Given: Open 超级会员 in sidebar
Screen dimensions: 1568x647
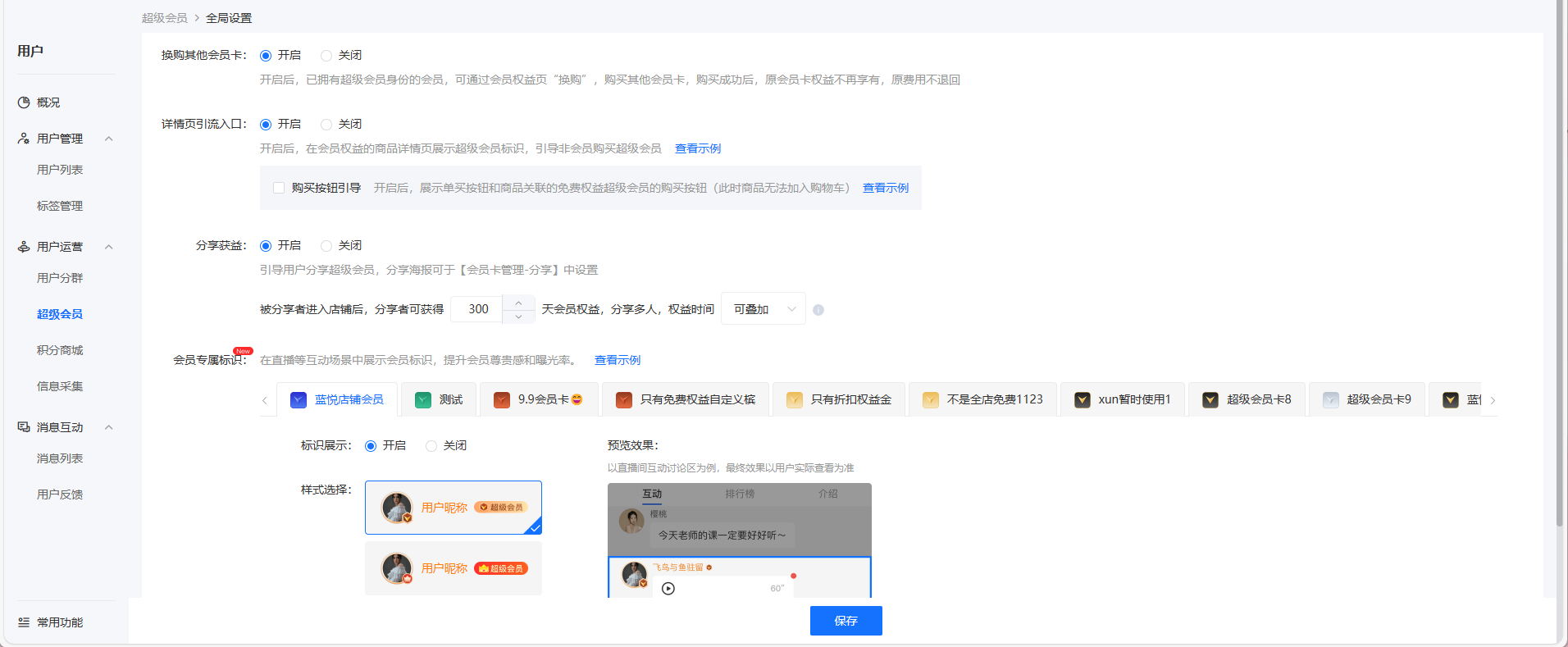Looking at the screenshot, I should tap(60, 314).
